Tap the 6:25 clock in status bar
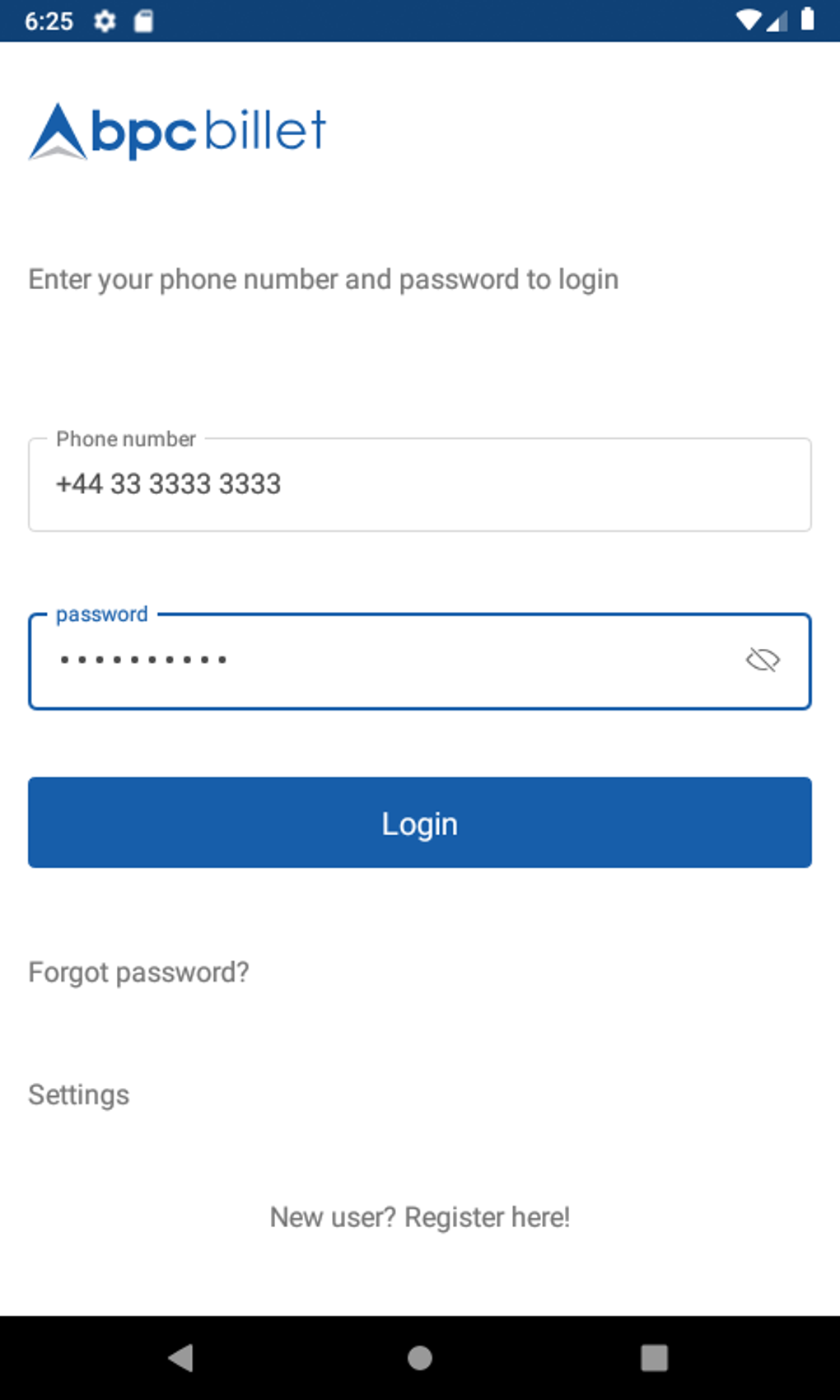This screenshot has width=840, height=1400. tap(49, 21)
